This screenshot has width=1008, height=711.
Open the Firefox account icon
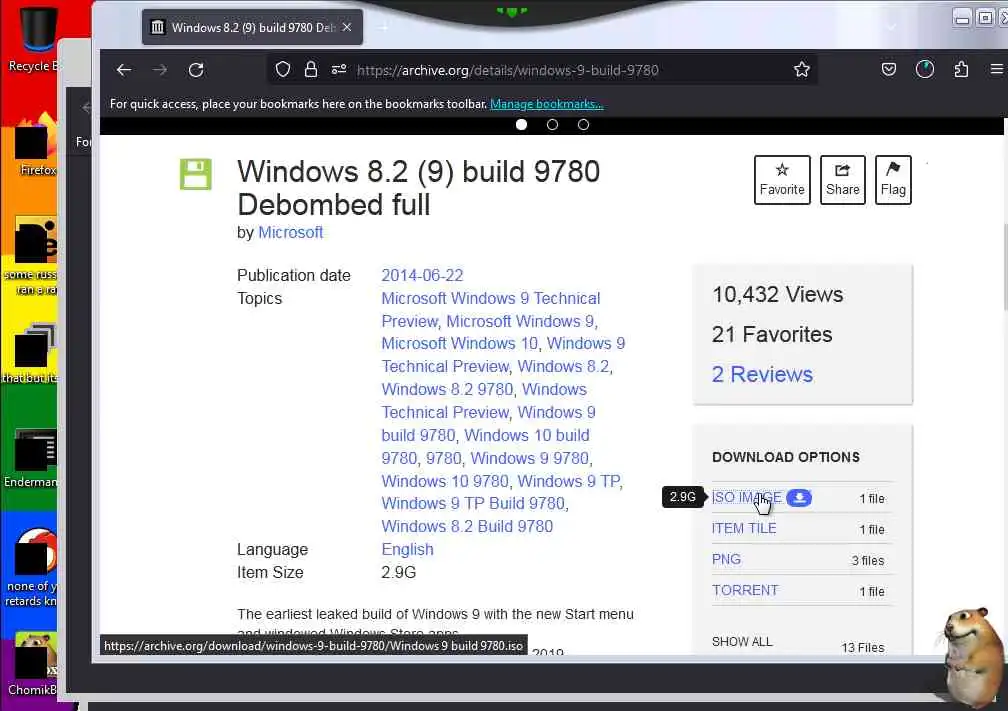tap(925, 69)
